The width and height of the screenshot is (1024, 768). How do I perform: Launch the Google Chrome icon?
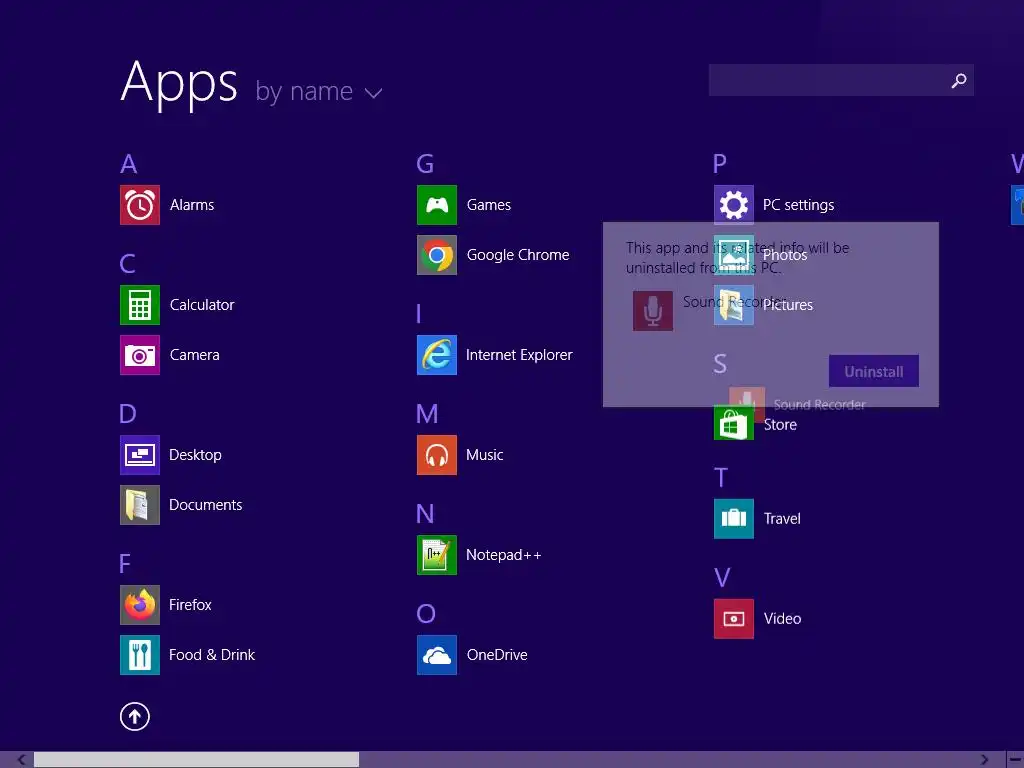(x=437, y=255)
